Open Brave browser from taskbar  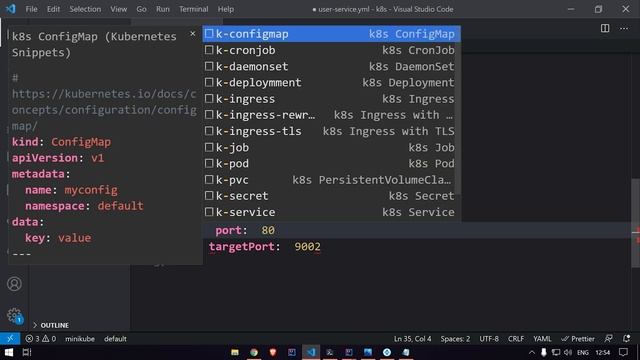(273, 352)
